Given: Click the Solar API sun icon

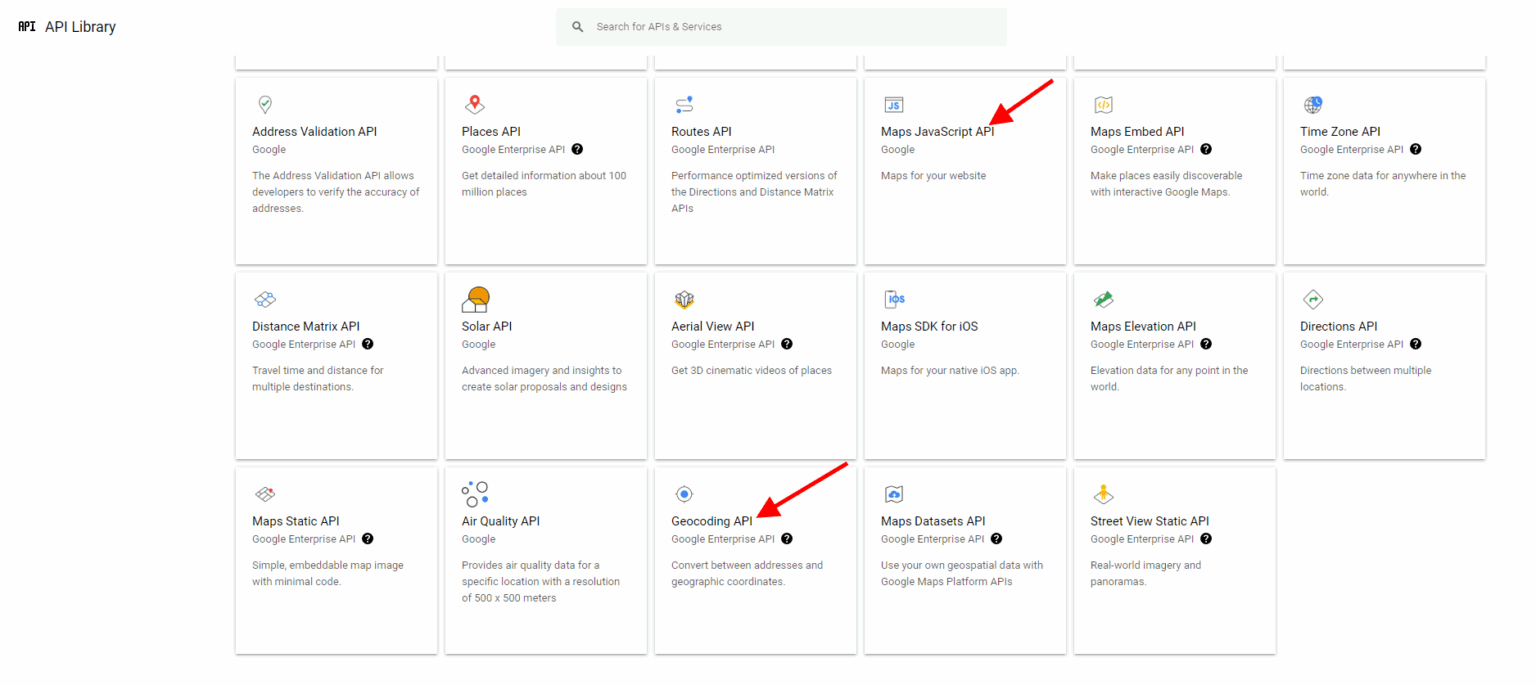Looking at the screenshot, I should pyautogui.click(x=474, y=298).
